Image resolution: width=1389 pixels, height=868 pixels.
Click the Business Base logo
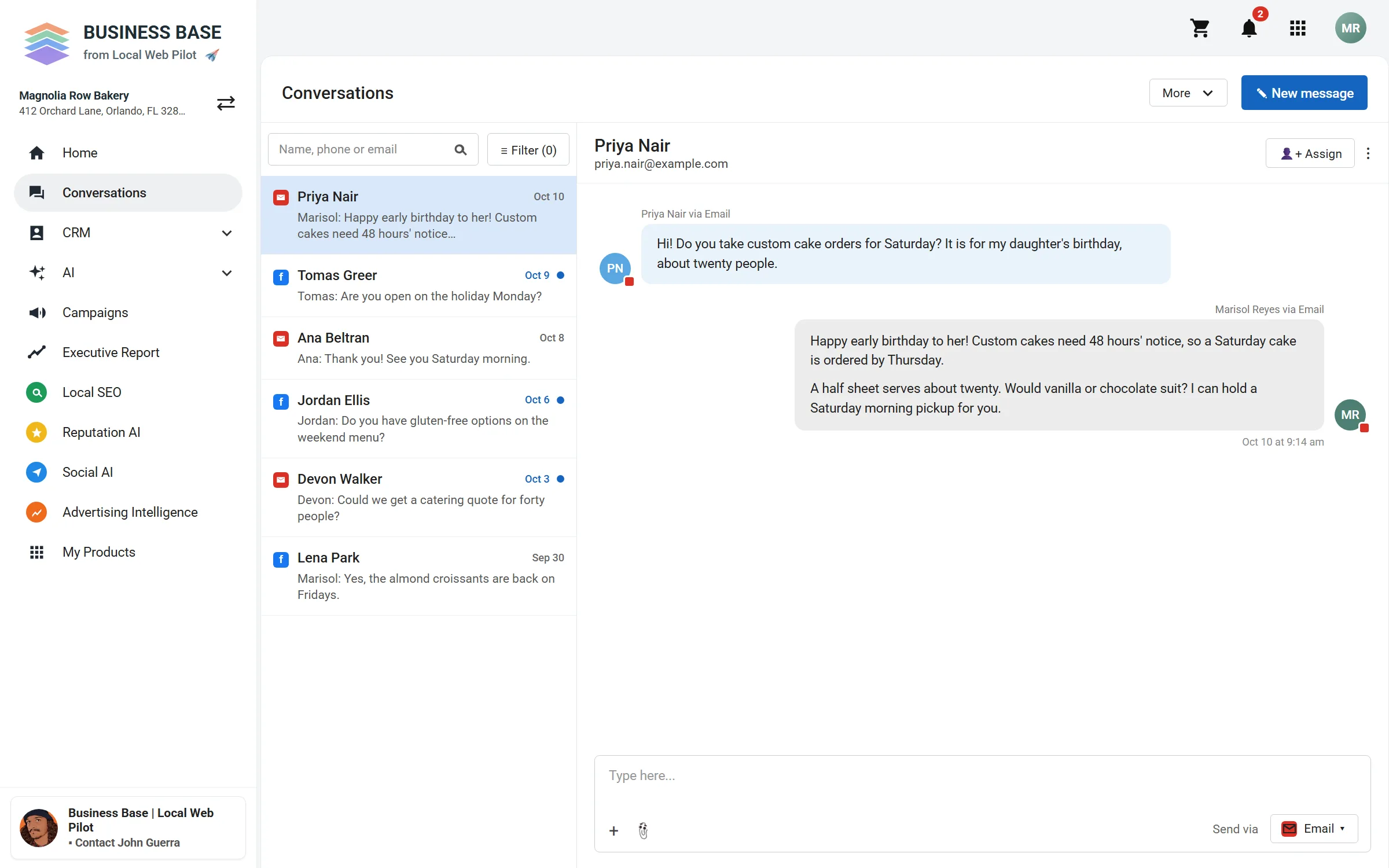click(46, 43)
